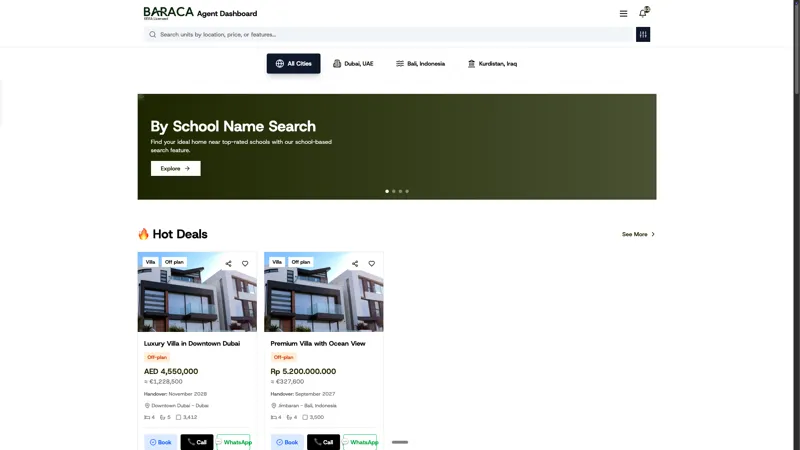The height and width of the screenshot is (450, 800).
Task: WhatsApp about Premium Villa Ocean View
Action: (360, 442)
